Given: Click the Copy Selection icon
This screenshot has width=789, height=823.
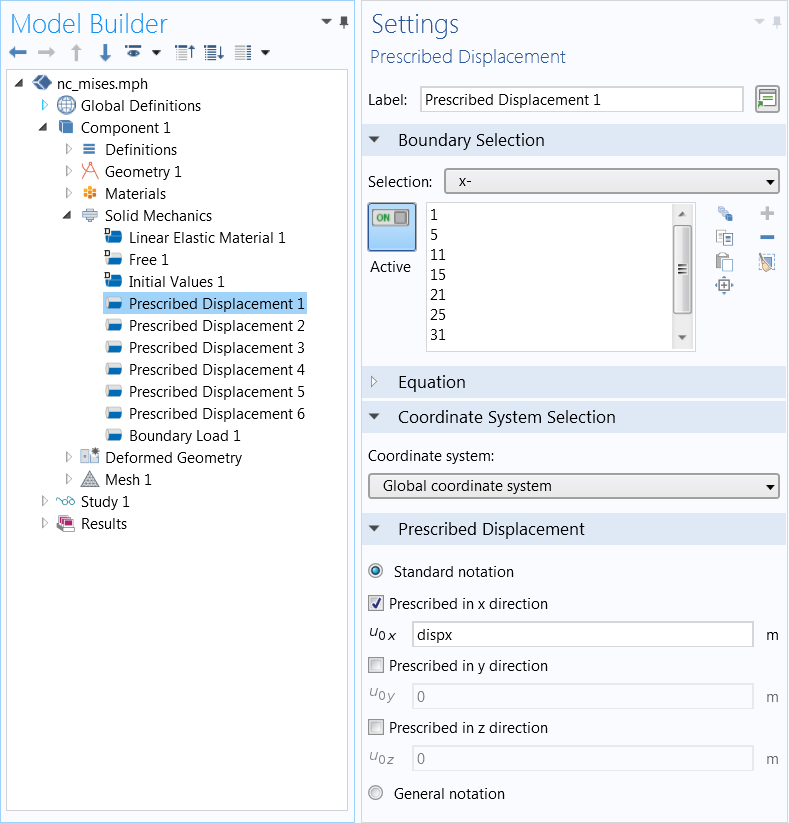Looking at the screenshot, I should [x=724, y=238].
